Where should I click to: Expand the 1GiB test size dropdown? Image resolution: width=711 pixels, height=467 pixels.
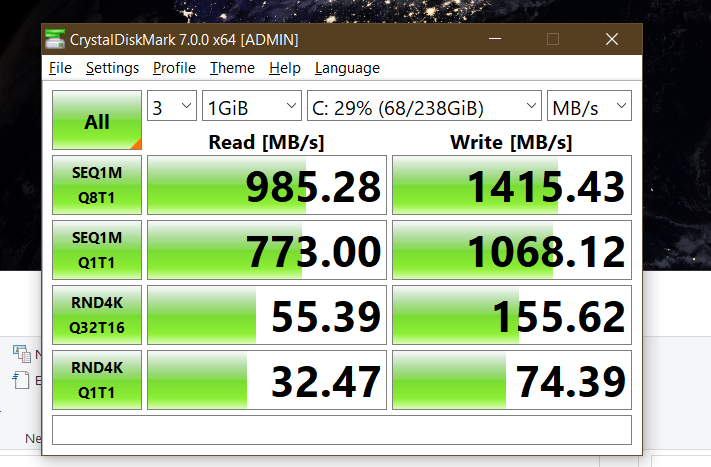tap(252, 106)
